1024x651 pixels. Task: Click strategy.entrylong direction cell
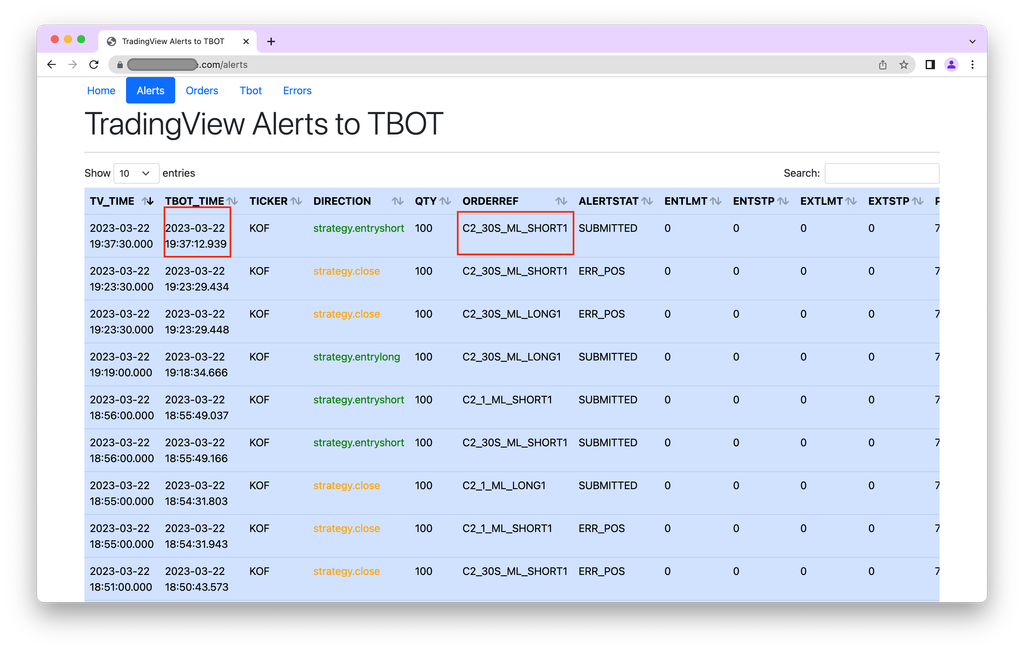click(357, 357)
